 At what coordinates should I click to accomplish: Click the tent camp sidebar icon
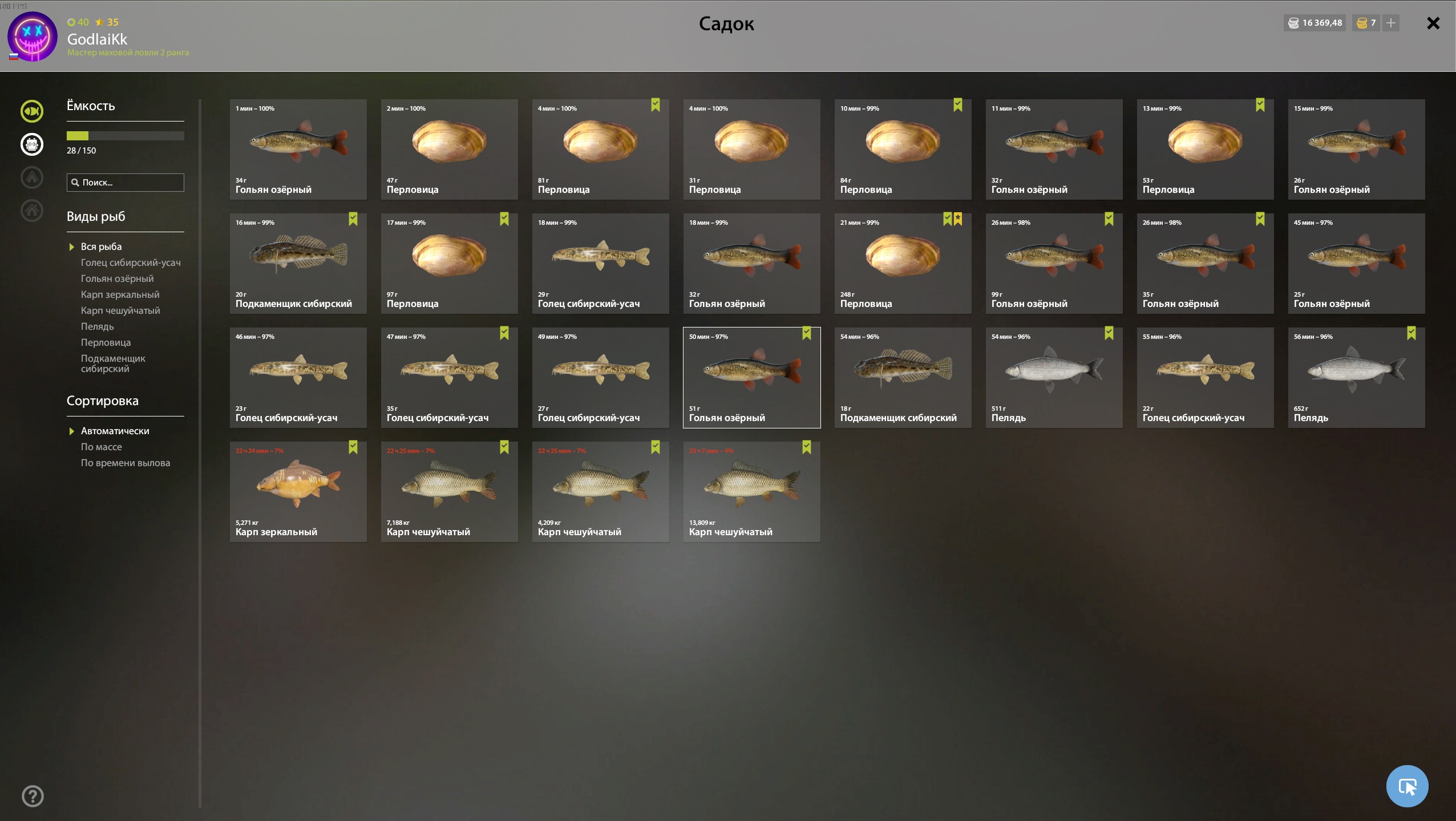click(x=32, y=177)
